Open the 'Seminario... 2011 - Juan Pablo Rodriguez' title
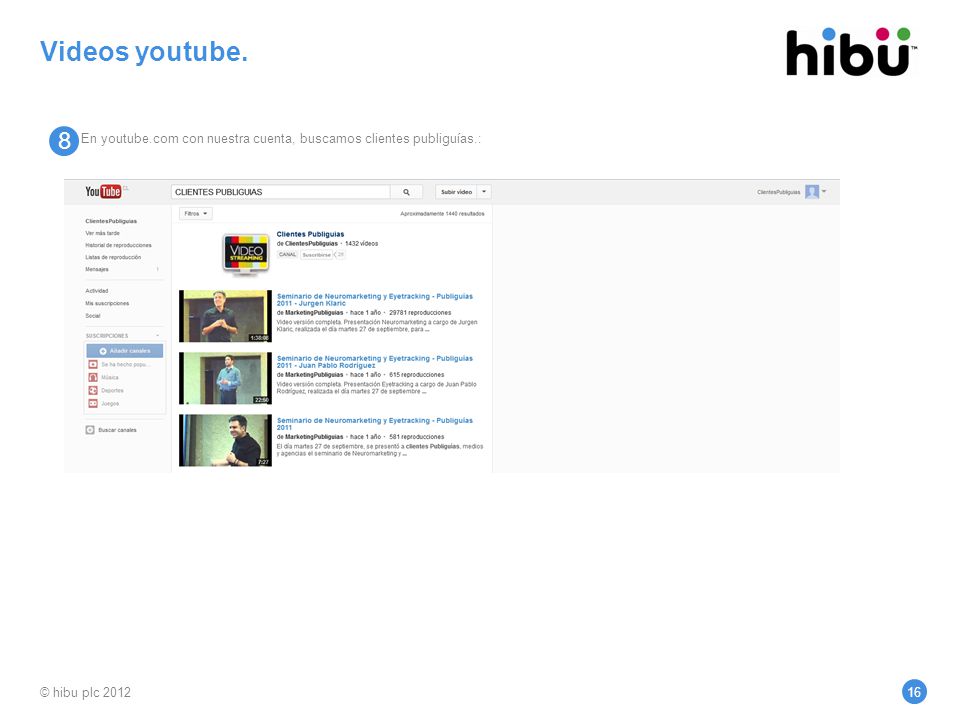The width and height of the screenshot is (960, 720). tap(375, 362)
